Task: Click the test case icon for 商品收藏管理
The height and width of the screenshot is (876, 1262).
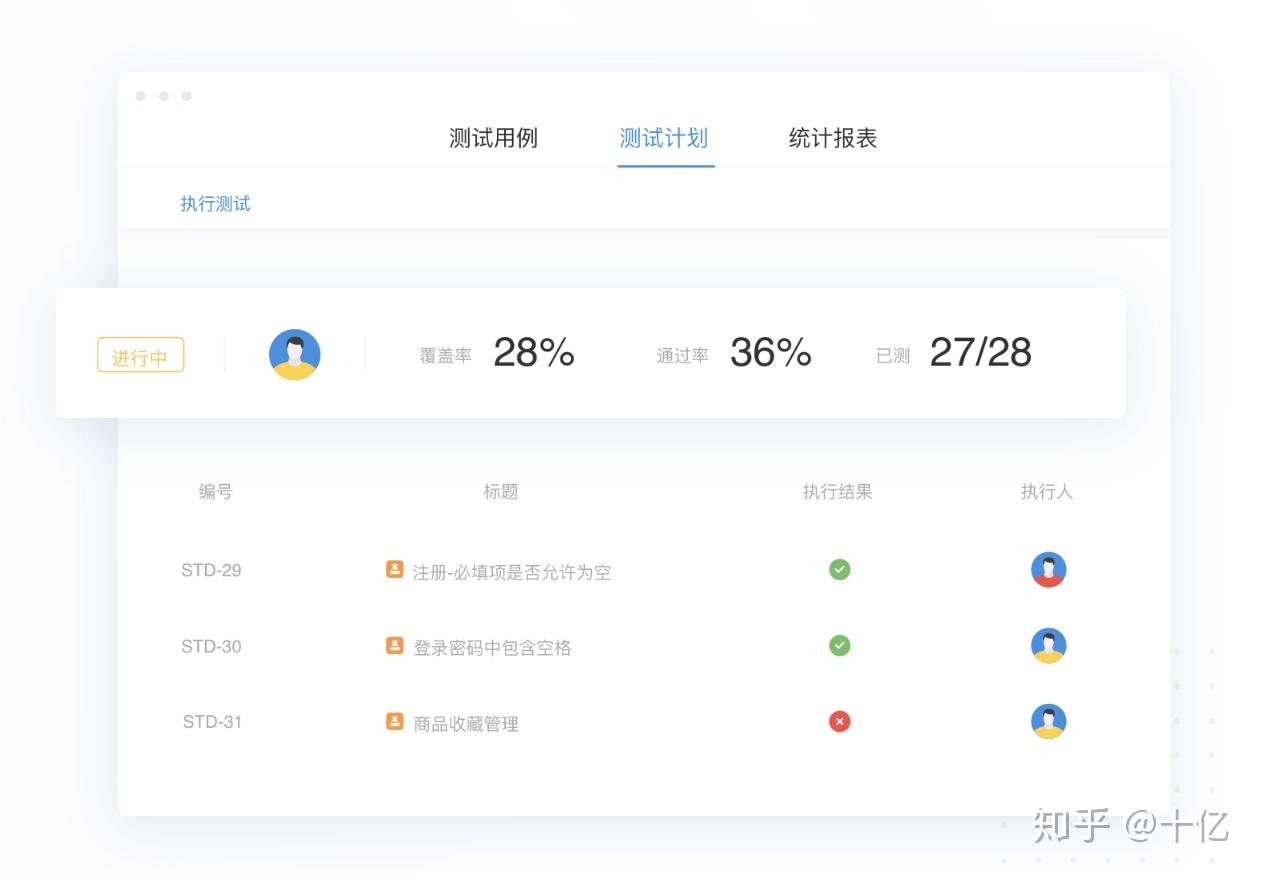Action: [393, 722]
